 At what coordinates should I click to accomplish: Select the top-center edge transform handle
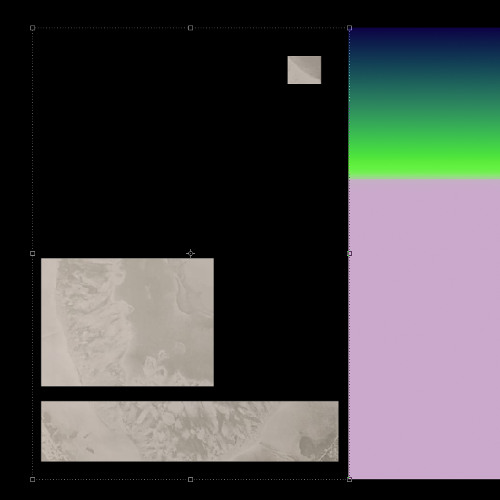click(x=190, y=28)
